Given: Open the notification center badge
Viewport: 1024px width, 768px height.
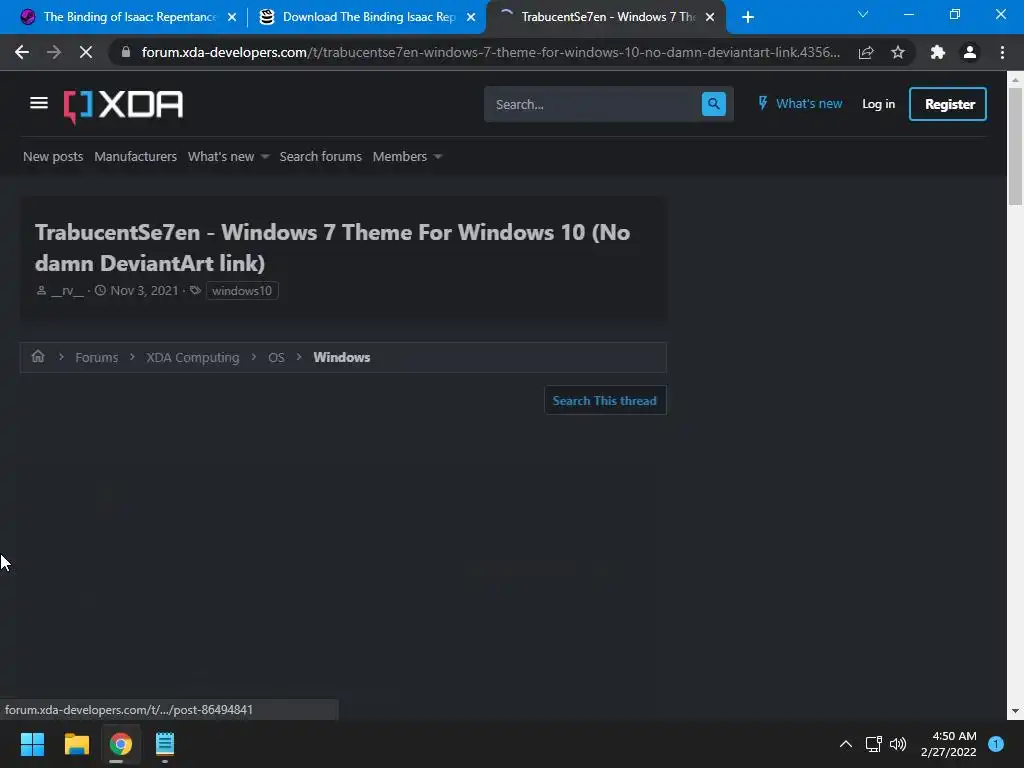Looking at the screenshot, I should click(x=996, y=744).
